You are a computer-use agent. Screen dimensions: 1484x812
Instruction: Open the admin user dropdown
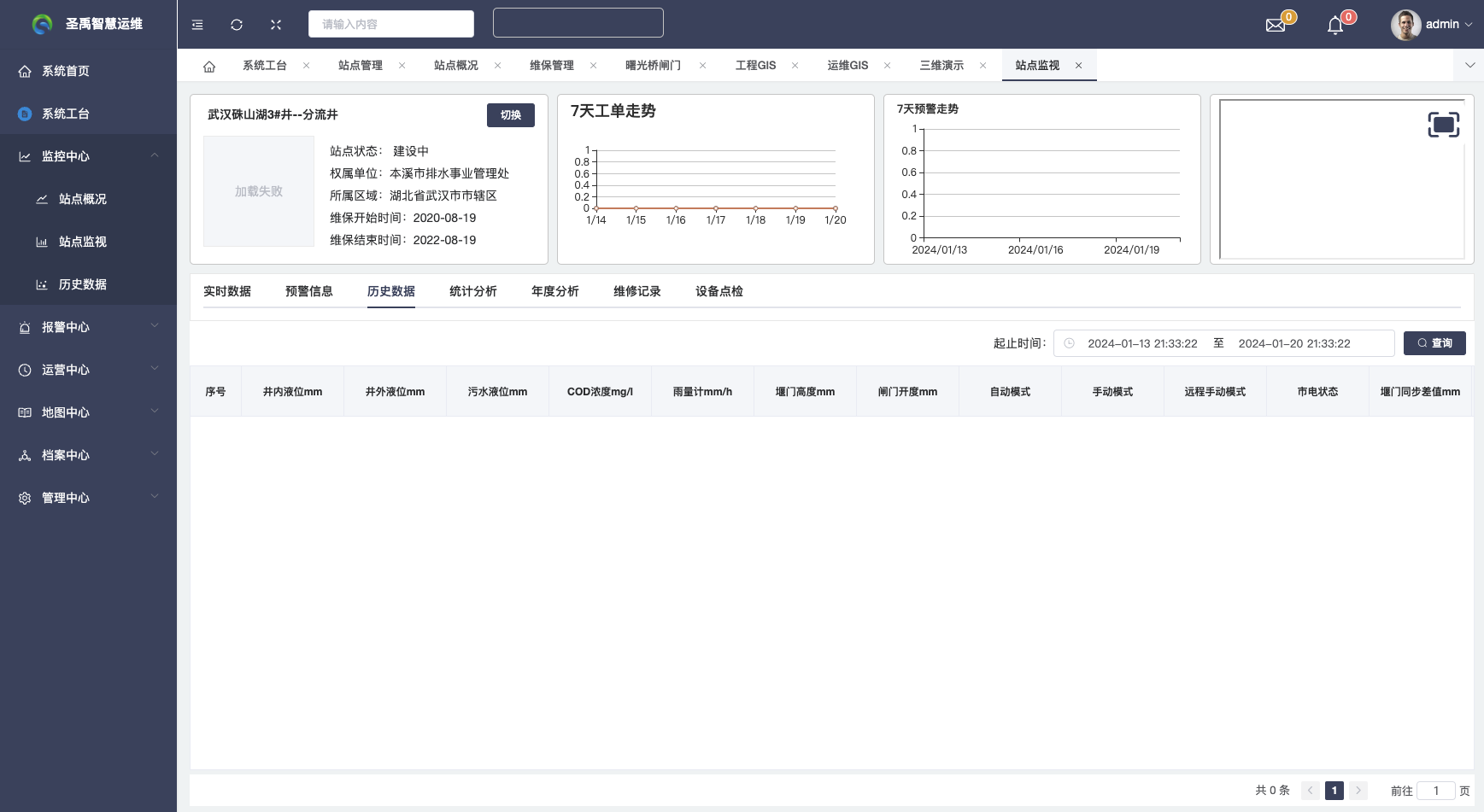(x=1431, y=25)
